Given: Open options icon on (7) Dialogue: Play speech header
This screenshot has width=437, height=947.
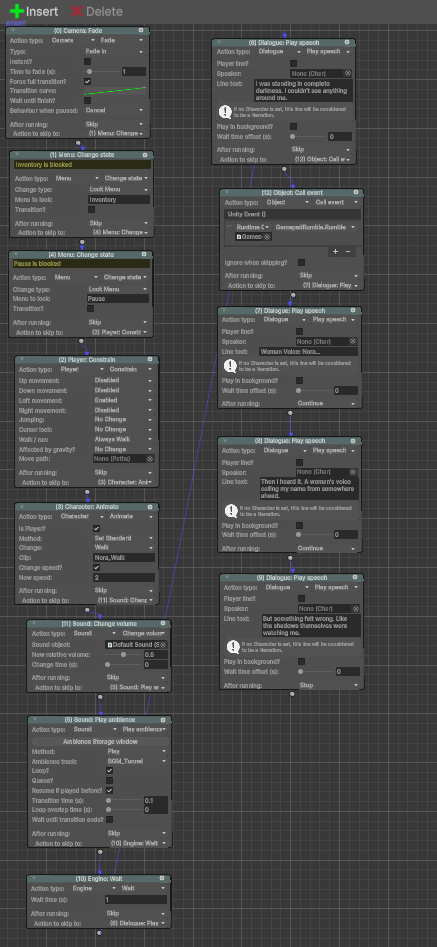Looking at the screenshot, I should tap(352, 310).
